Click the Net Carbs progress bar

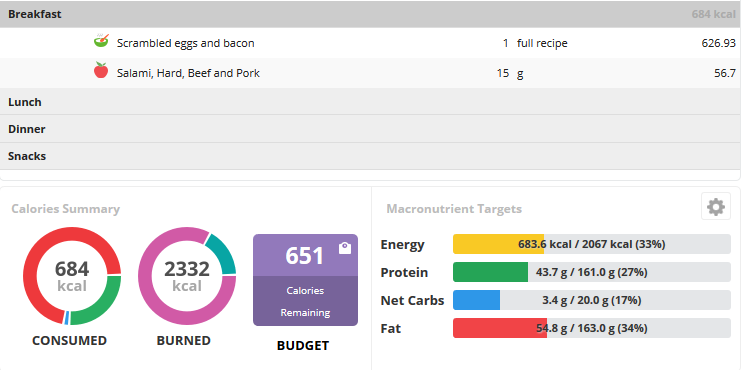pos(592,300)
